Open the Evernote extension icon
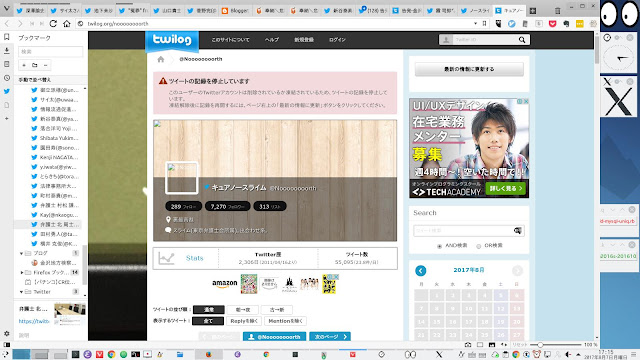 (566, 24)
